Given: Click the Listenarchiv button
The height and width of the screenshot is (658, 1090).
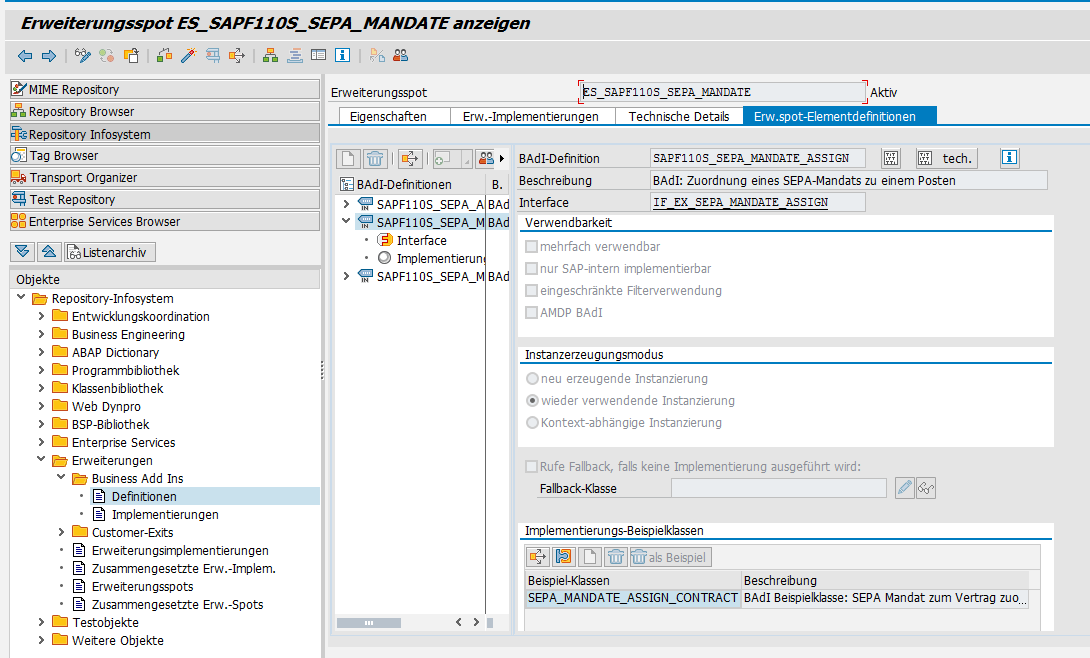Looking at the screenshot, I should [x=110, y=251].
